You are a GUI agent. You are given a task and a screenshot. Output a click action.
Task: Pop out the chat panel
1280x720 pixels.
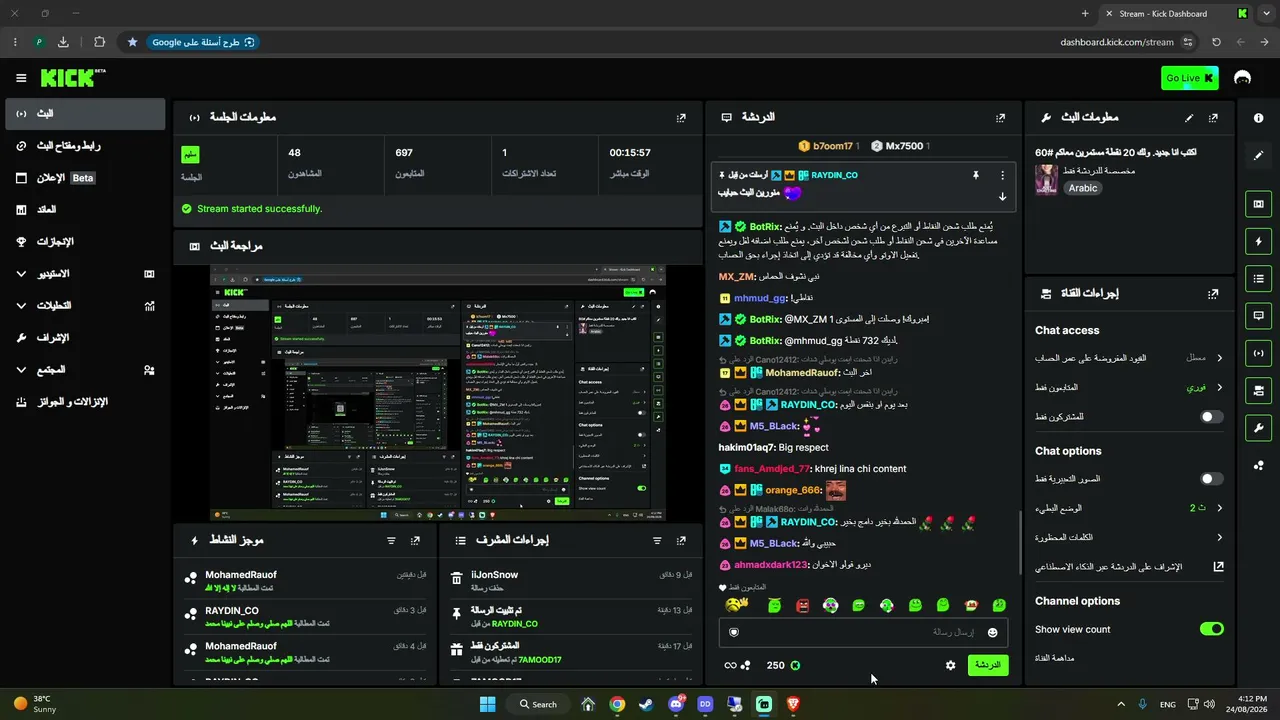click(1000, 118)
